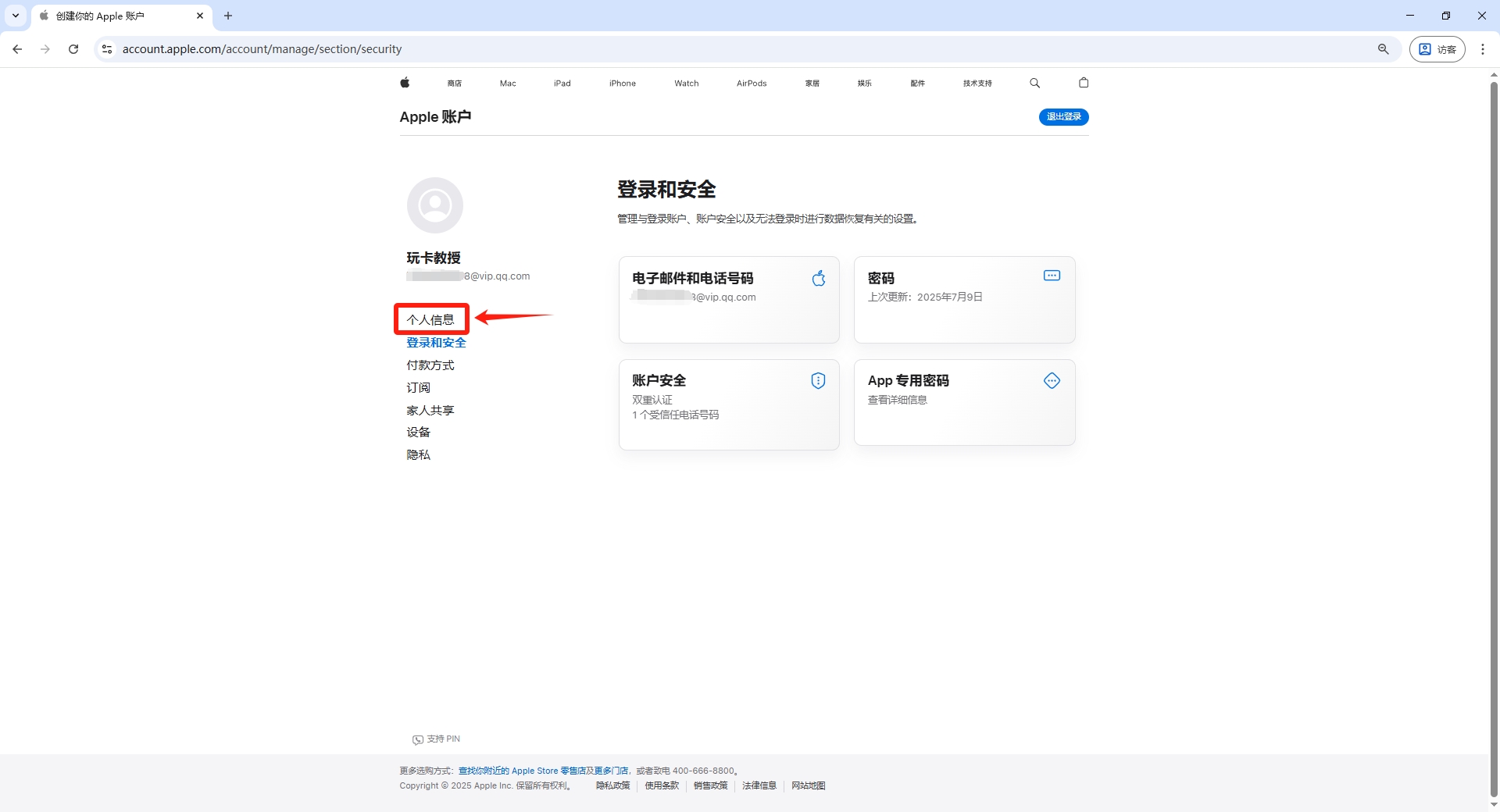Open the App 专用密码 card
The width and height of the screenshot is (1500, 812).
coord(965,403)
